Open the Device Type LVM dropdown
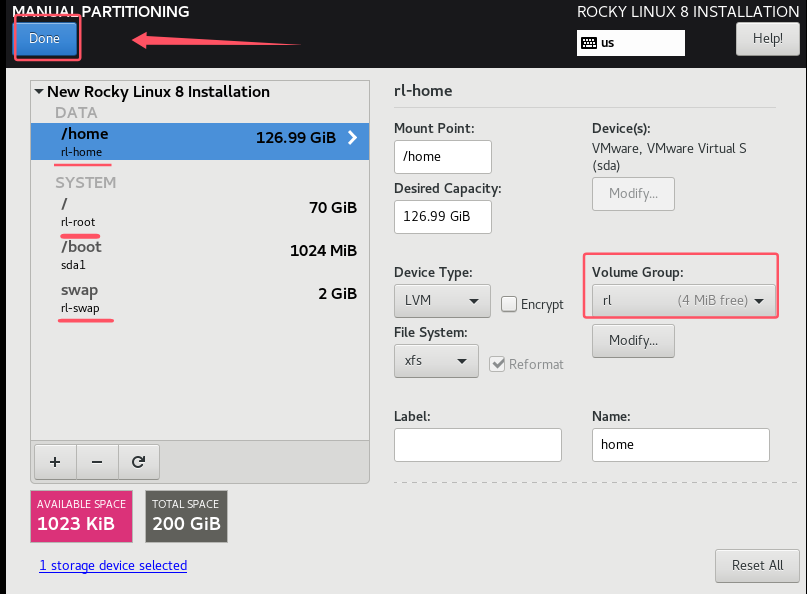The height and width of the screenshot is (594, 807). coord(442,301)
